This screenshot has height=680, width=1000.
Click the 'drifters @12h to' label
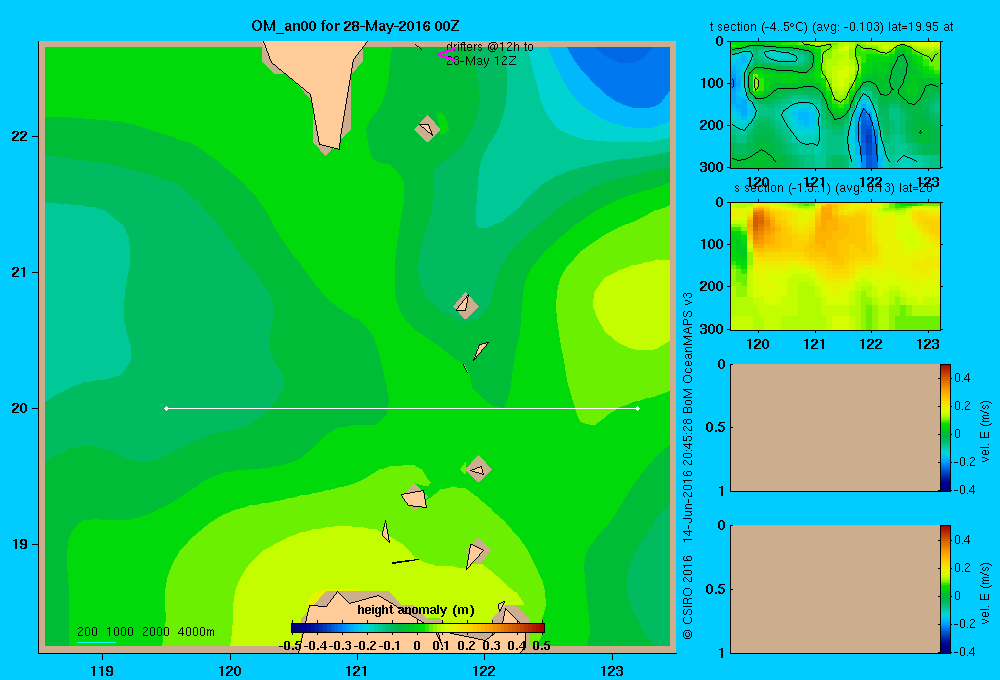click(490, 47)
